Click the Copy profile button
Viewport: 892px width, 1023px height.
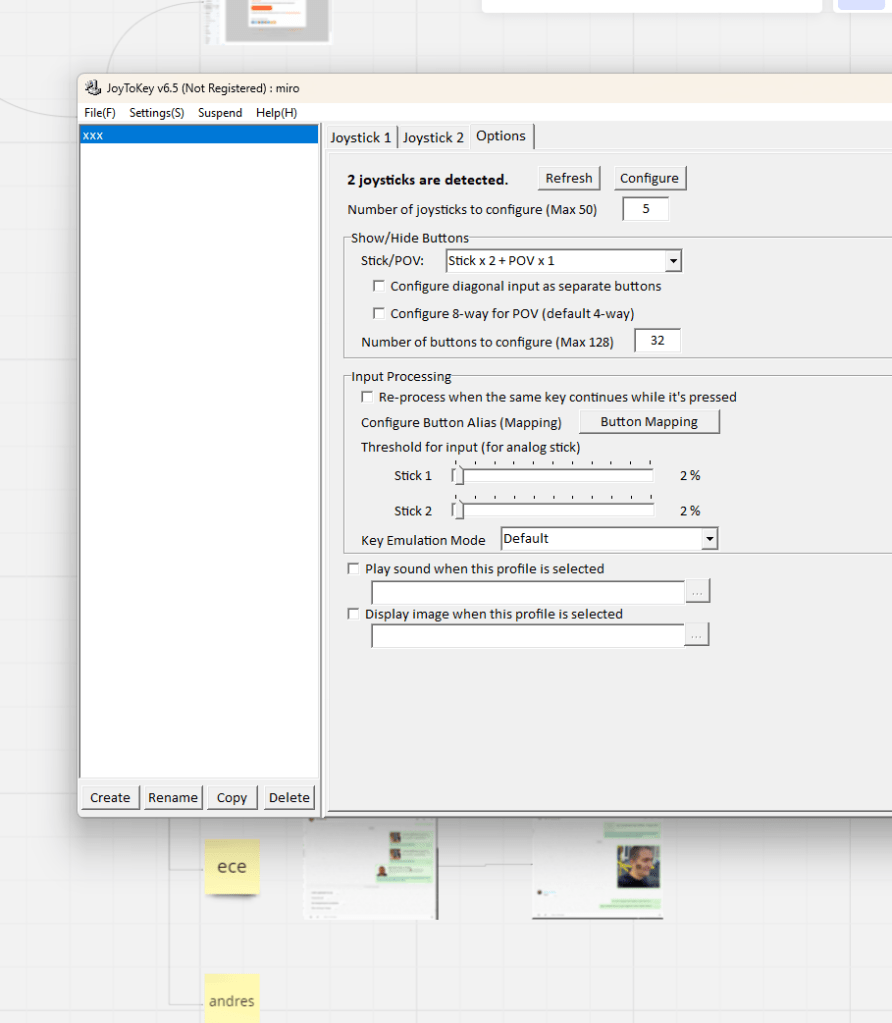click(x=232, y=797)
